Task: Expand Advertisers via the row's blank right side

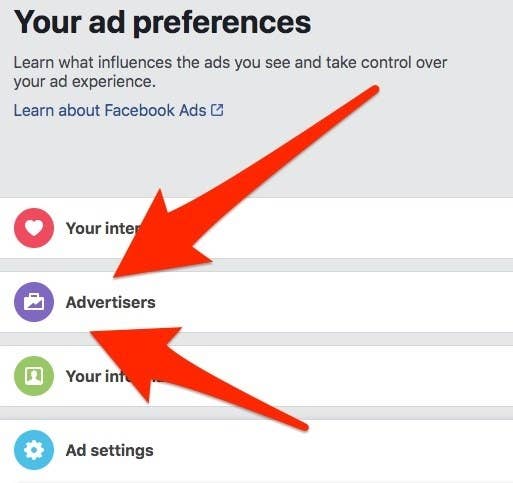Action: (x=333, y=302)
